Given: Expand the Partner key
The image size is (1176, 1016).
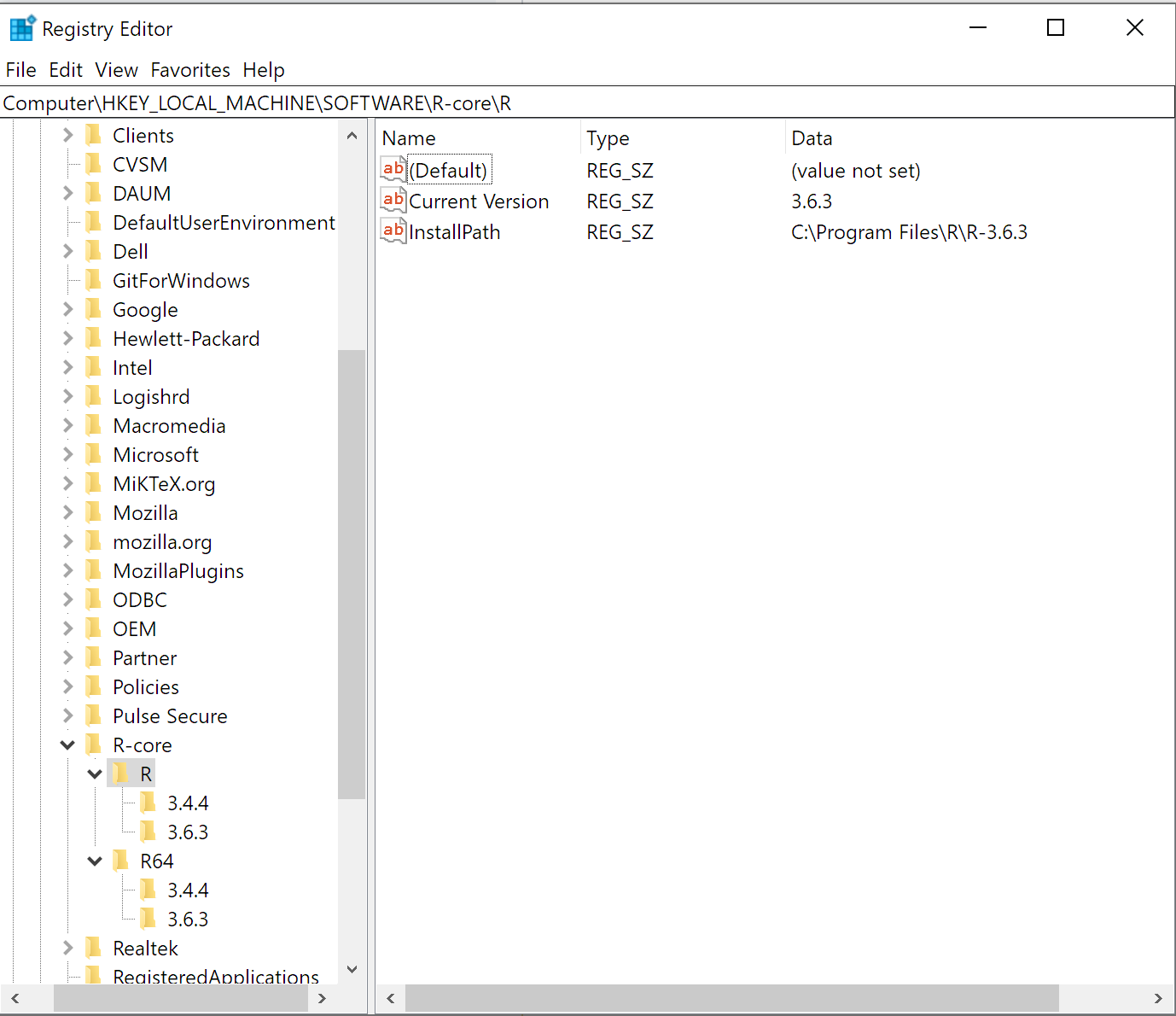Looking at the screenshot, I should click(68, 657).
